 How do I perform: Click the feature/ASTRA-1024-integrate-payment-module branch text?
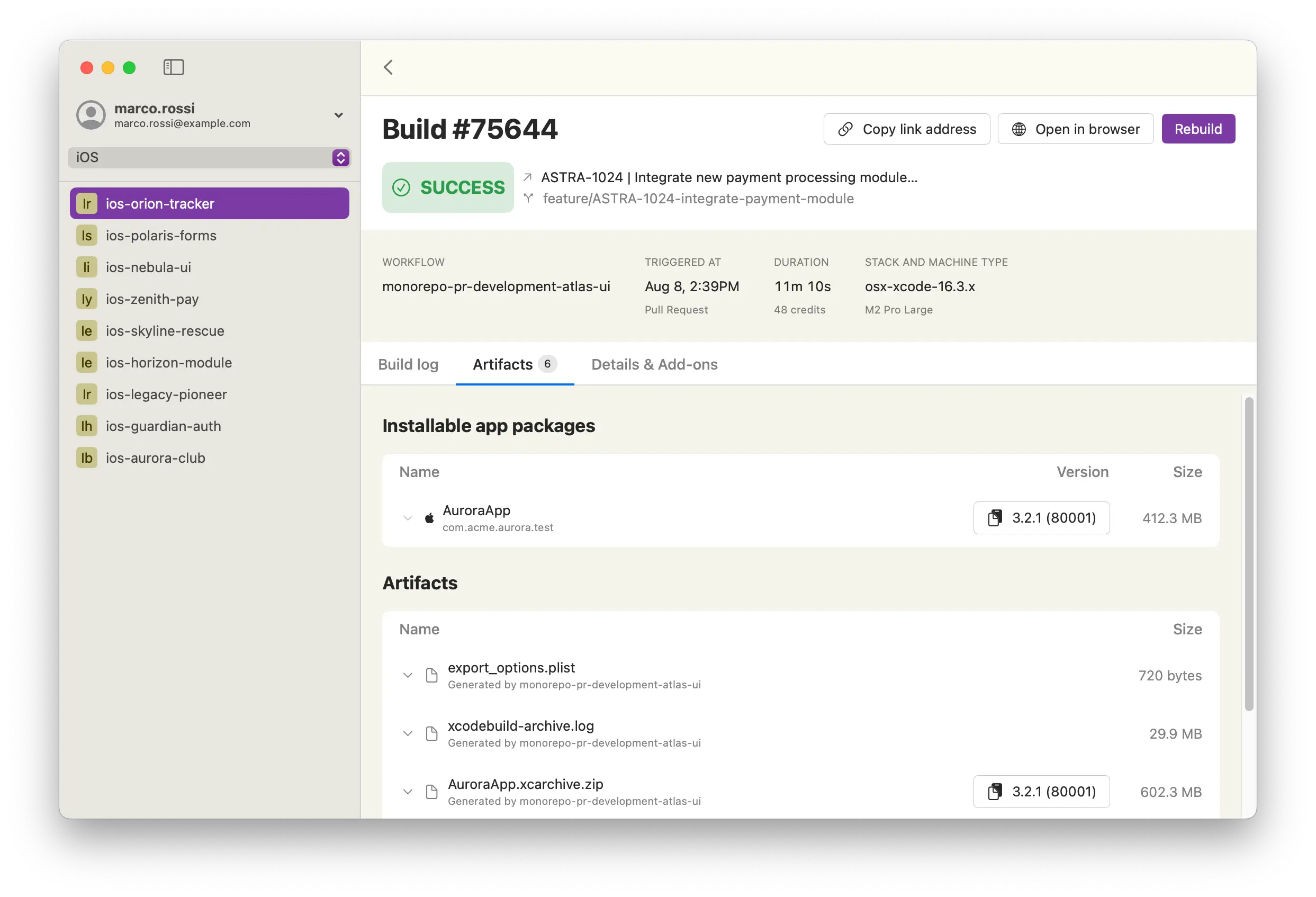698,198
